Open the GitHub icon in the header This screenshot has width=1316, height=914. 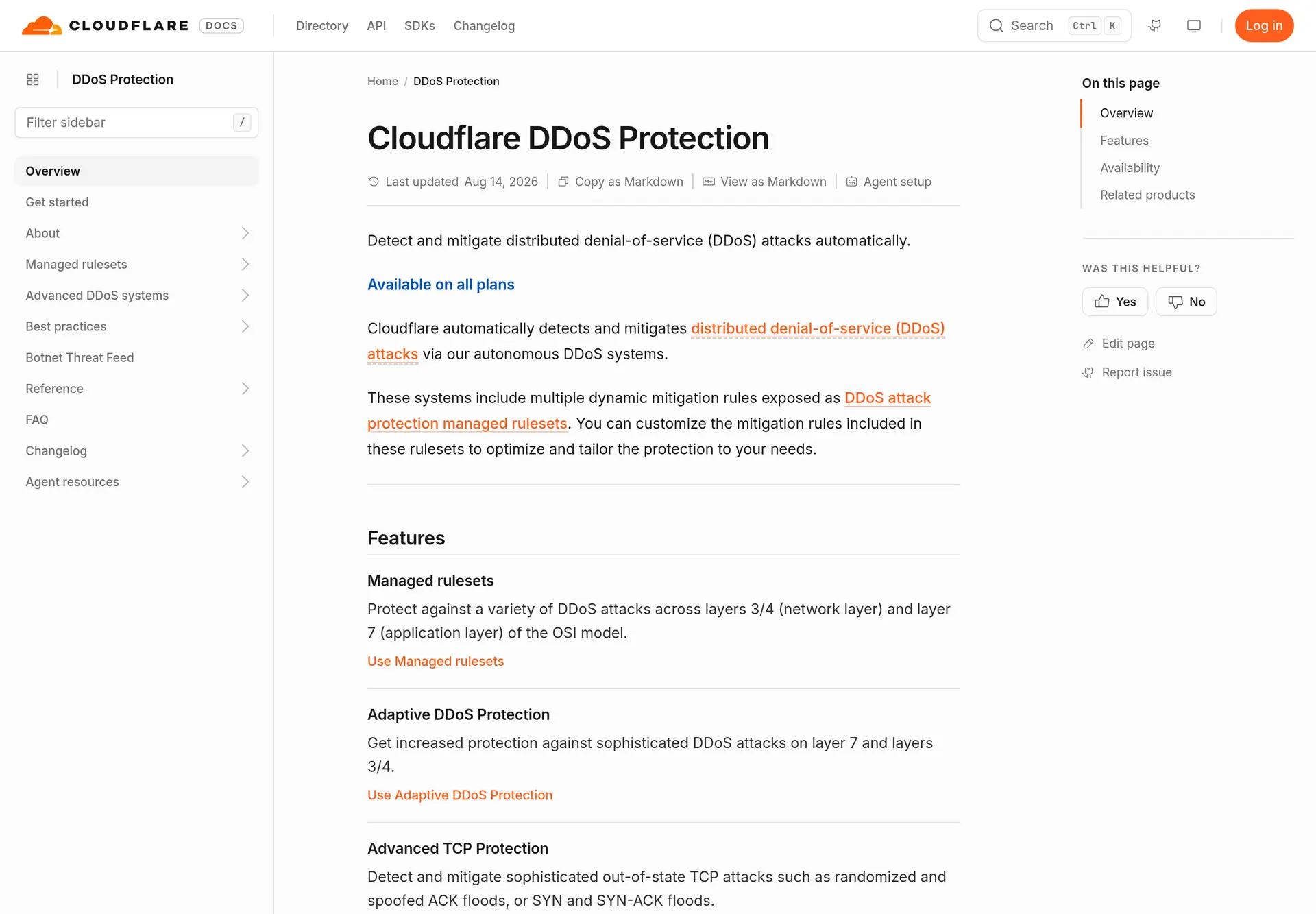[x=1155, y=25]
